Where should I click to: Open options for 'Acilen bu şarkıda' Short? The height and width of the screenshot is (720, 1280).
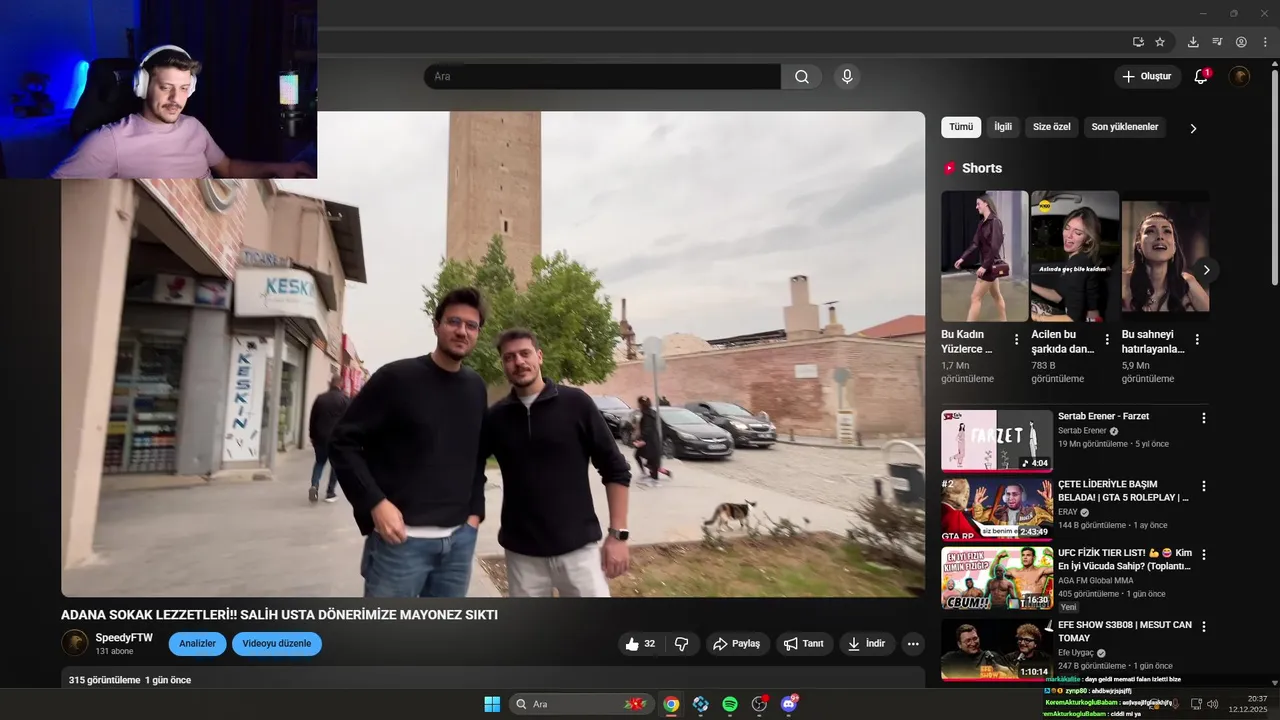[x=1107, y=340]
